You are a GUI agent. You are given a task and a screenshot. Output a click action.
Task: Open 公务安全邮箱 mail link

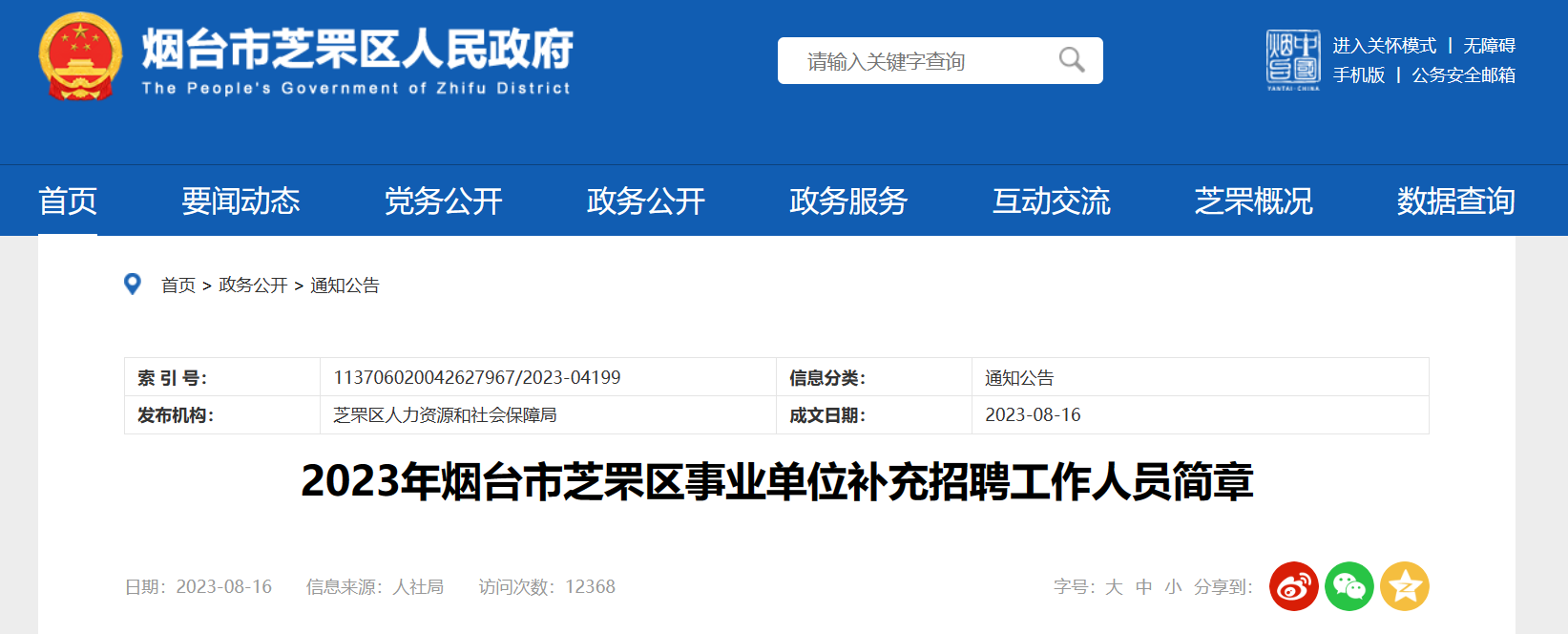[x=1463, y=75]
